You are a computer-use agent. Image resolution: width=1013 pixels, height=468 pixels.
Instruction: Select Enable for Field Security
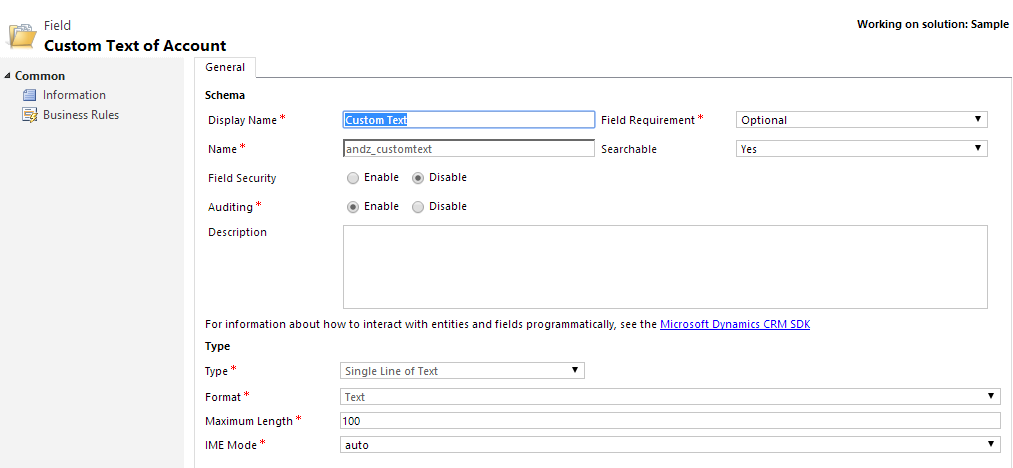353,178
